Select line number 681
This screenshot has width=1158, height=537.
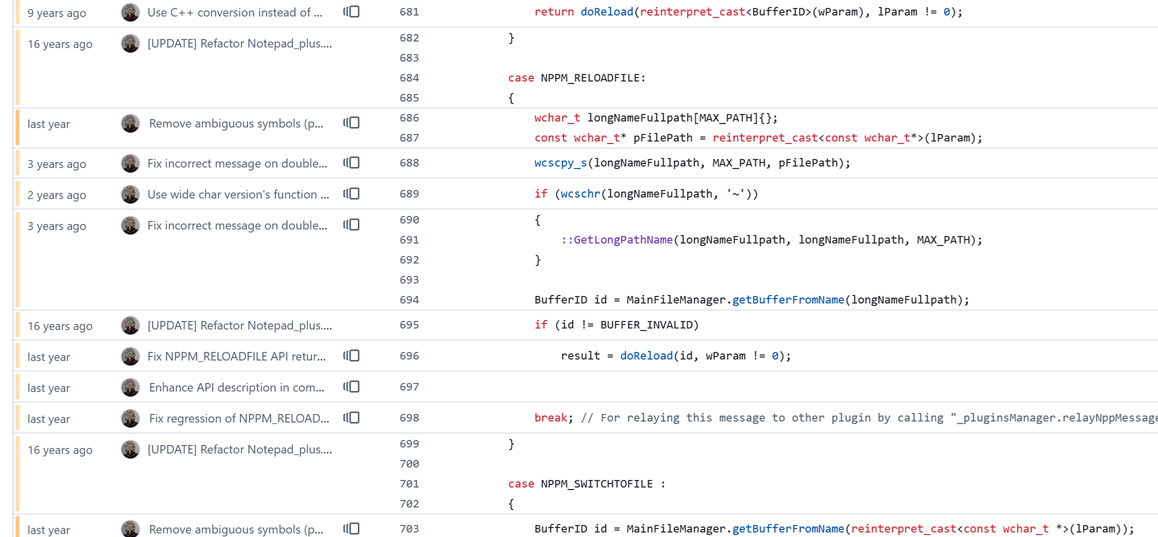tap(408, 13)
